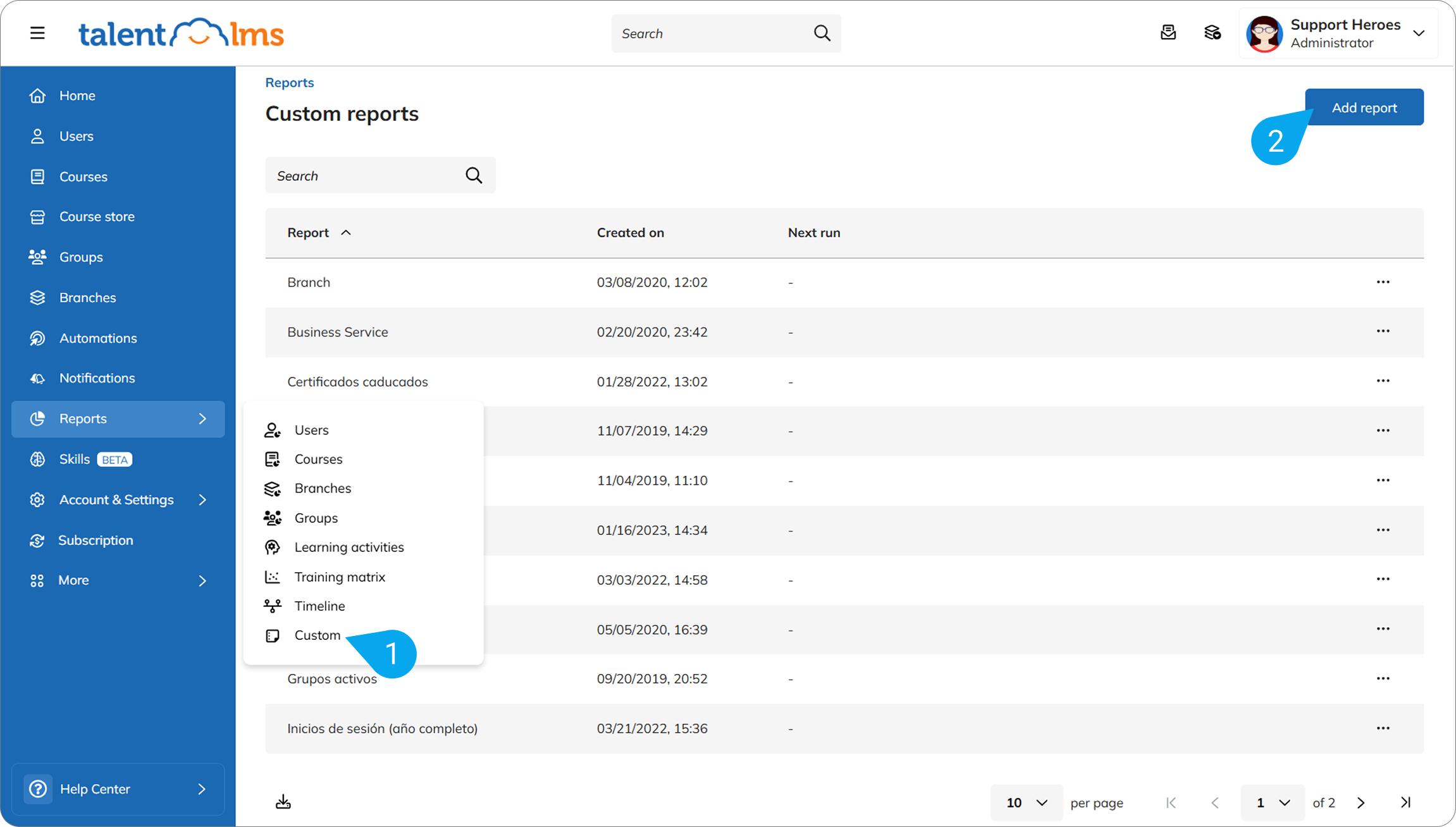Jump to the last page arrow
Viewport: 1456px width, 827px height.
[1405, 802]
